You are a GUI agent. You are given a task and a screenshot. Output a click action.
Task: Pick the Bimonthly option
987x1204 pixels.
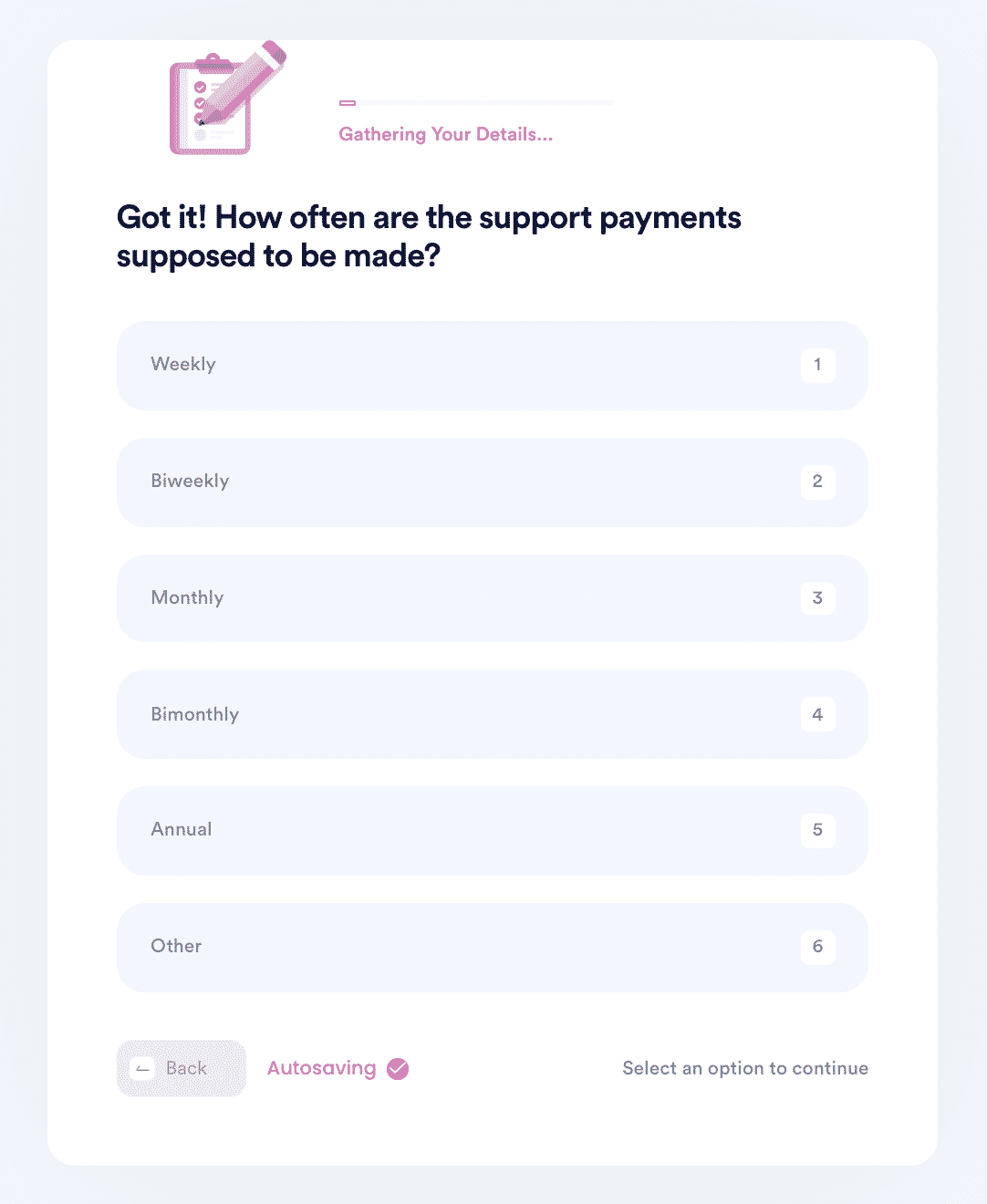(x=493, y=714)
